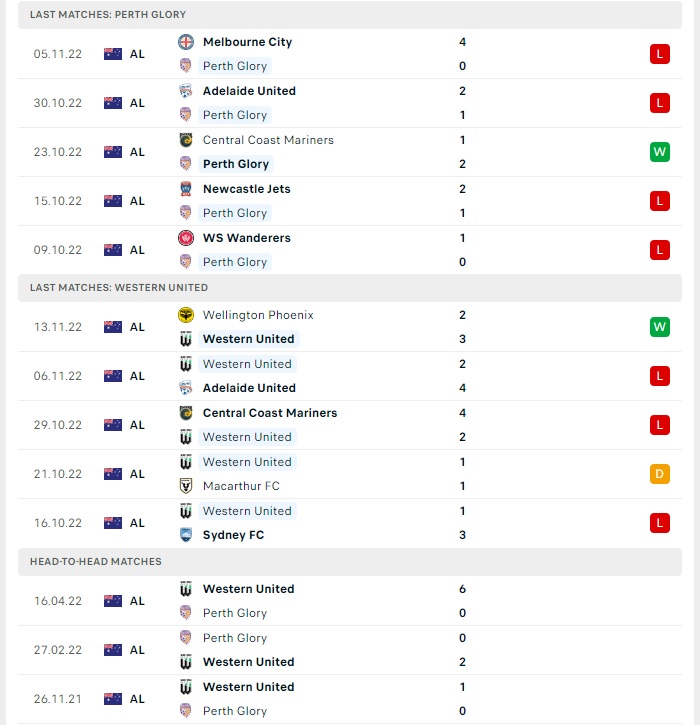Select highlighted Perth Glory in the 15.10.22 match
This screenshot has height=725, width=700.
point(235,213)
